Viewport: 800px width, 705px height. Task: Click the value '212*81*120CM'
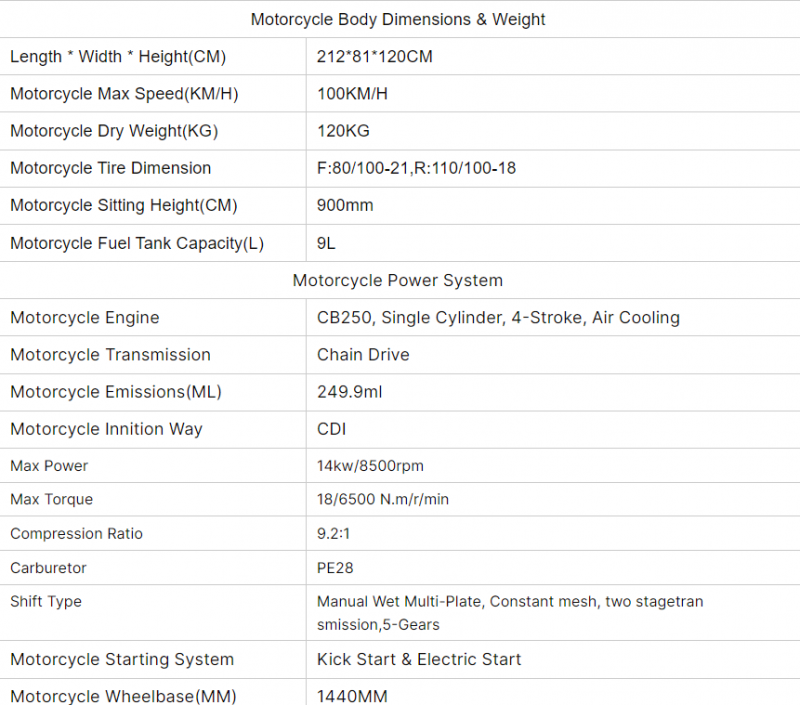tap(374, 56)
